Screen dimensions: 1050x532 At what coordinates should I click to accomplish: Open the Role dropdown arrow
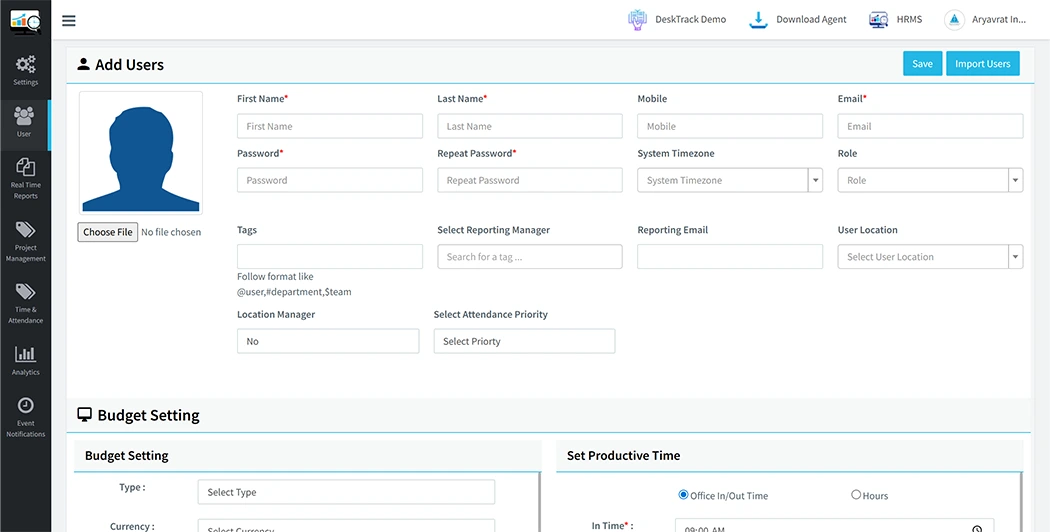click(1016, 180)
